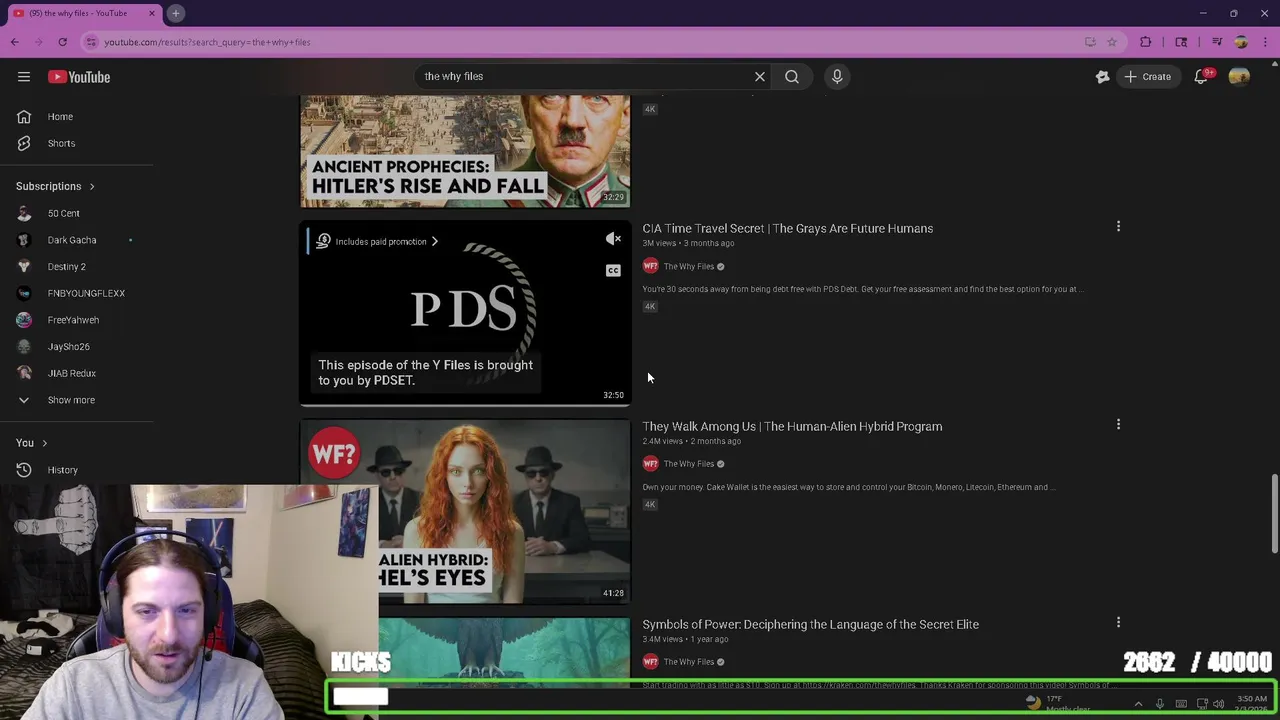Show hidden system tray icons with the chevron

(1138, 704)
